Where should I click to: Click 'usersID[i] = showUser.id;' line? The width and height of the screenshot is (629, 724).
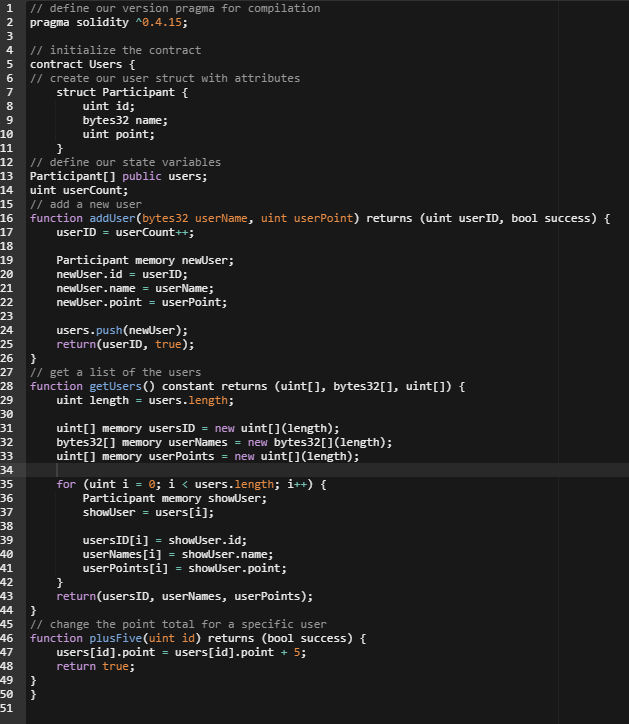[165, 540]
